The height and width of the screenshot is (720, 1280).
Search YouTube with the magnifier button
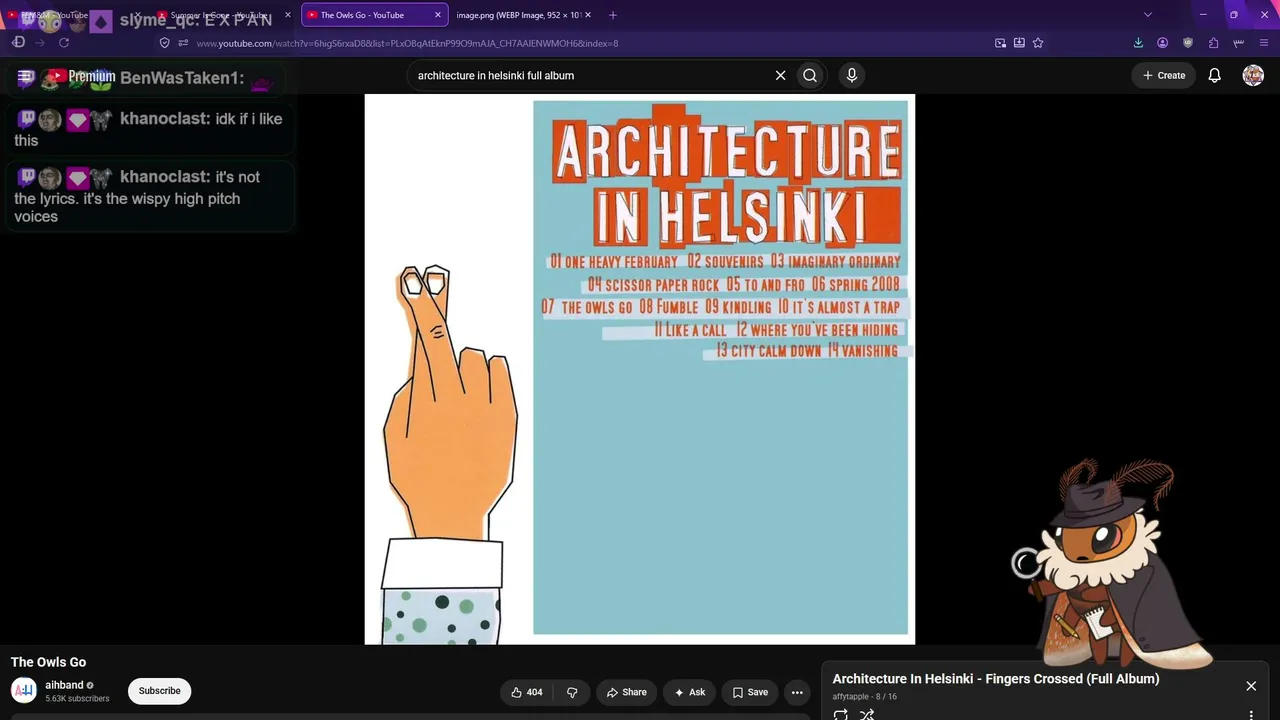click(810, 75)
